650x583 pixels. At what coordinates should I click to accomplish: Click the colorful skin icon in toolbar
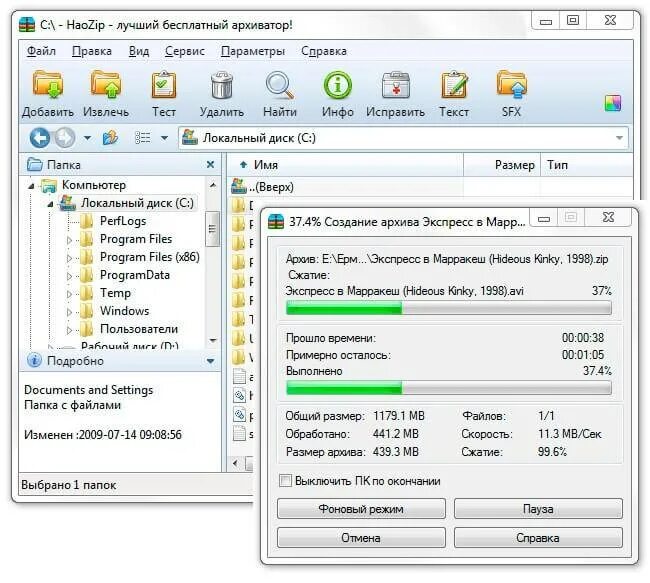coord(613,103)
